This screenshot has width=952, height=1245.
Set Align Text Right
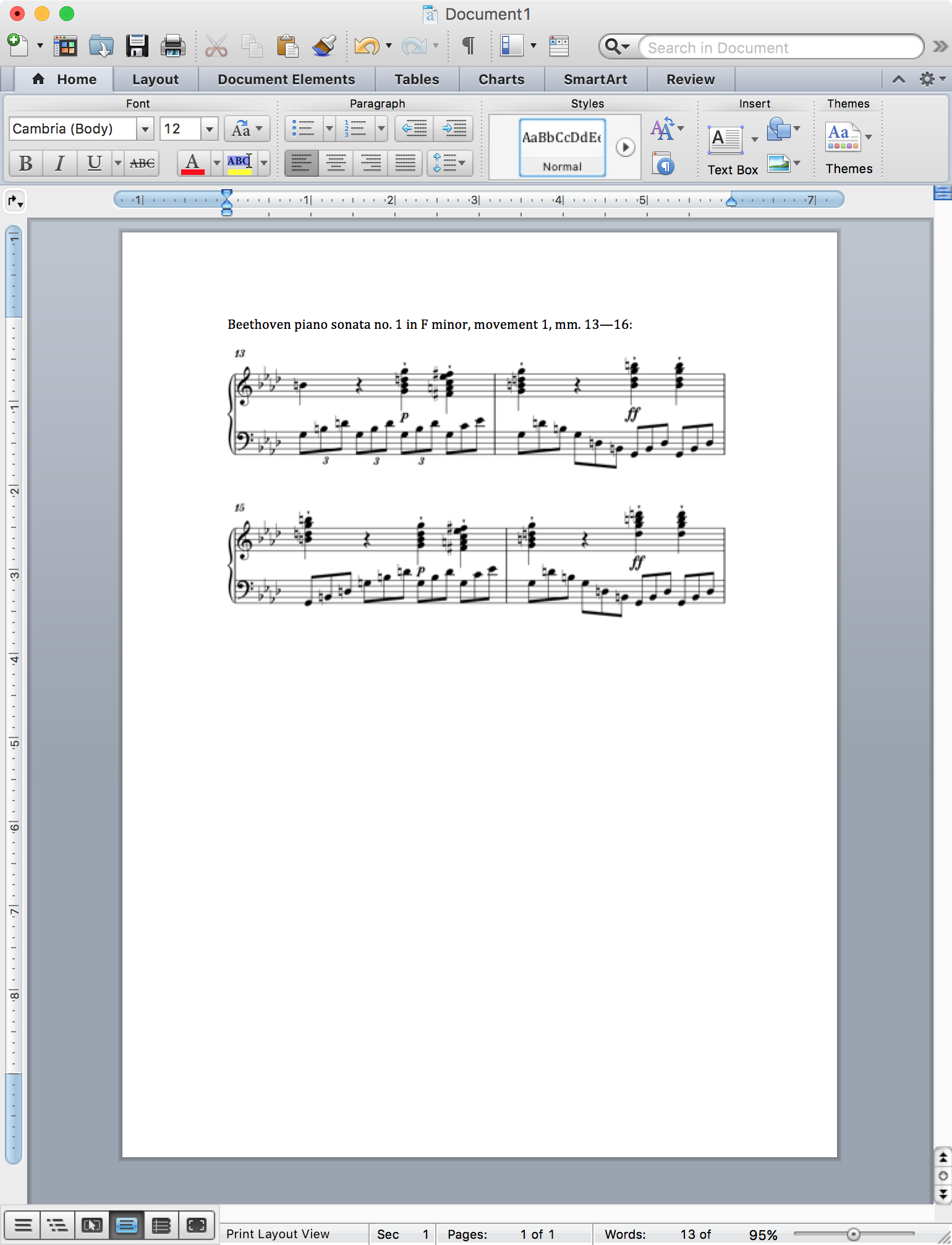[x=371, y=163]
